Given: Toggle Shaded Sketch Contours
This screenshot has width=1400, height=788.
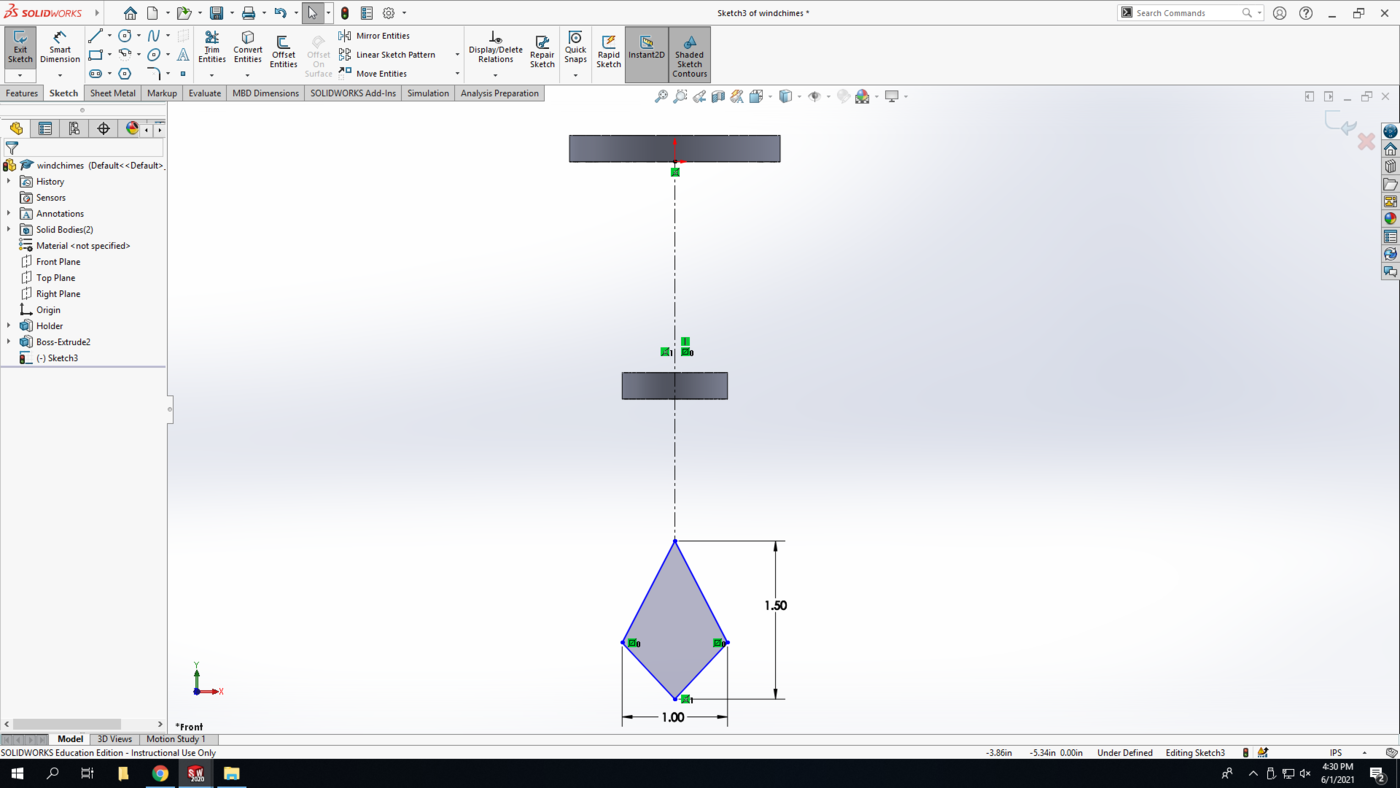Looking at the screenshot, I should 689,55.
